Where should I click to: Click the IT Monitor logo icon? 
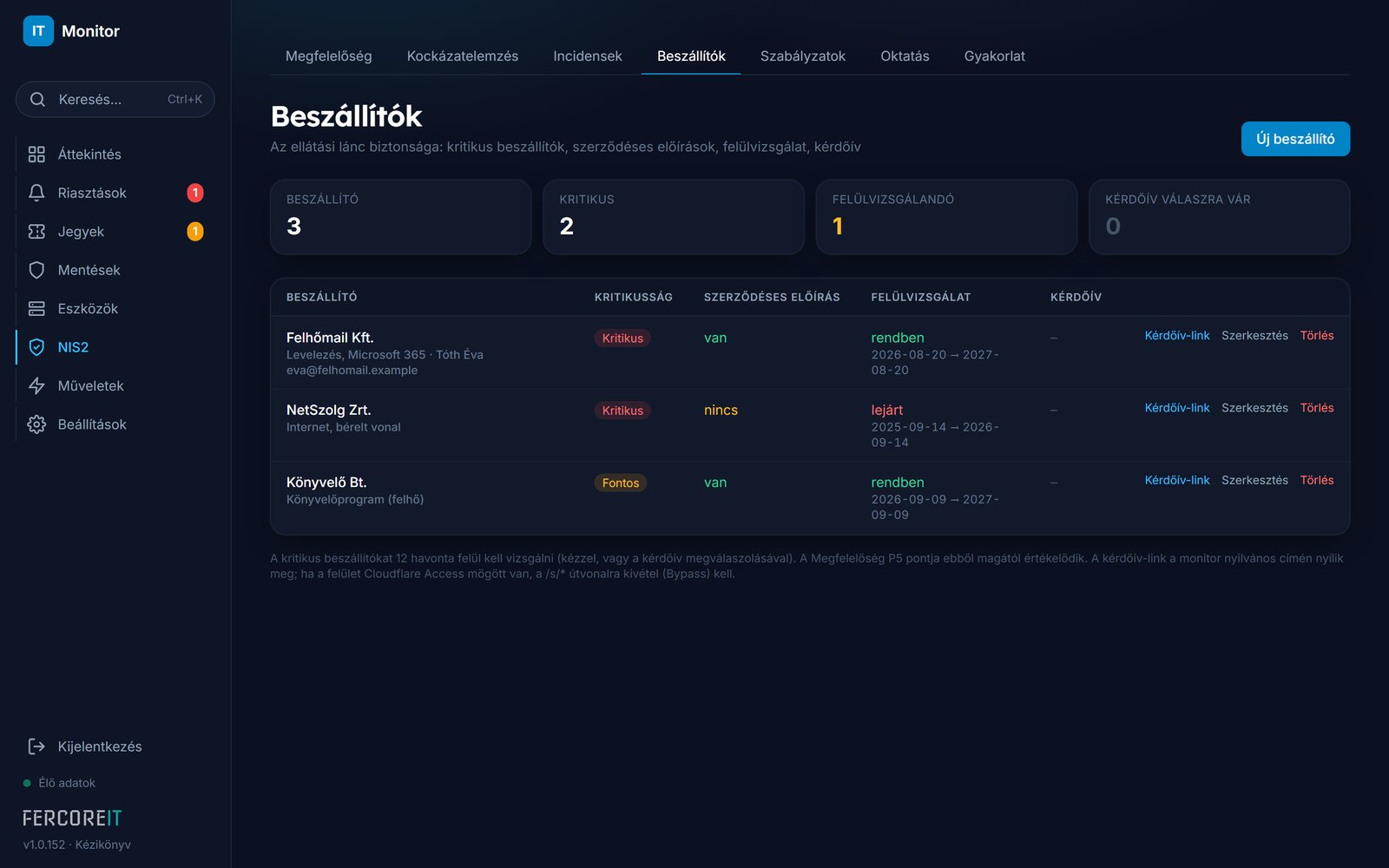tap(38, 31)
